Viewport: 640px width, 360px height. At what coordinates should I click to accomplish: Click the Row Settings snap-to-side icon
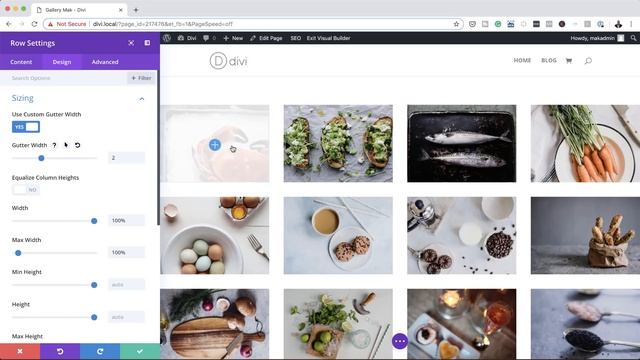click(x=147, y=43)
